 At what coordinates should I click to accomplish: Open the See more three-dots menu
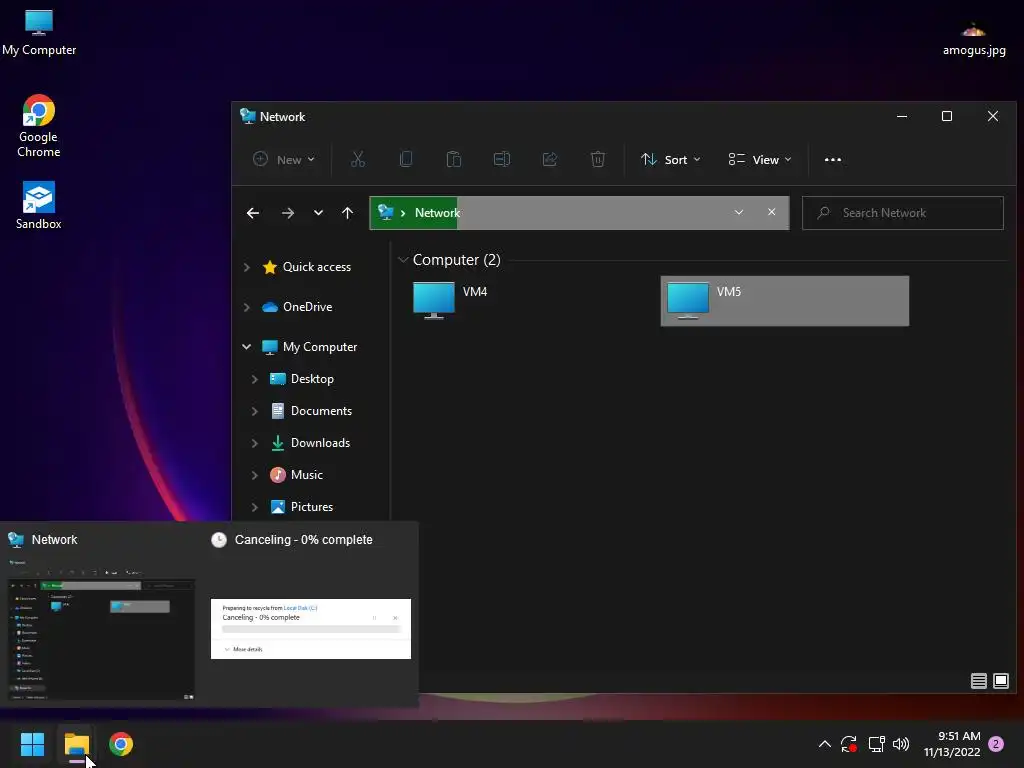coord(833,159)
